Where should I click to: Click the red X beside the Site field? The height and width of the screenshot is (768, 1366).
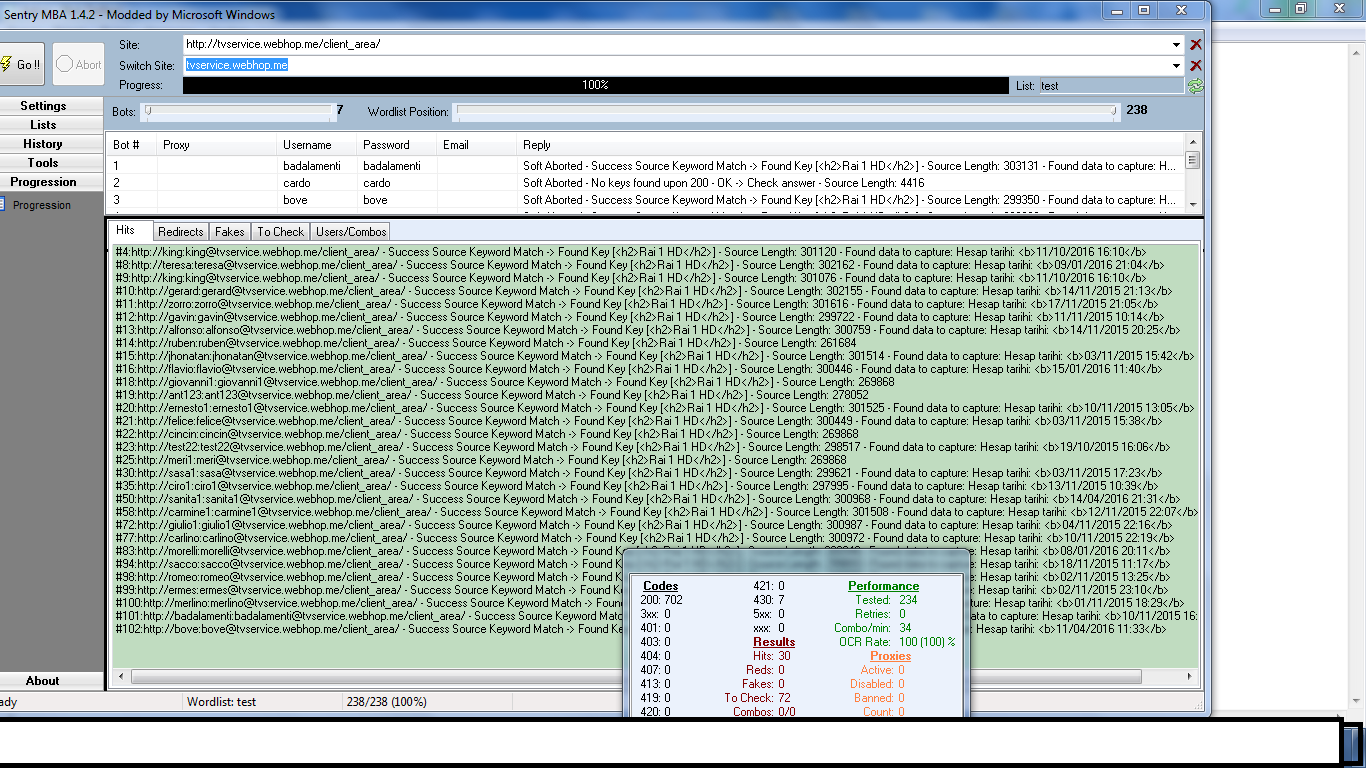click(1196, 45)
